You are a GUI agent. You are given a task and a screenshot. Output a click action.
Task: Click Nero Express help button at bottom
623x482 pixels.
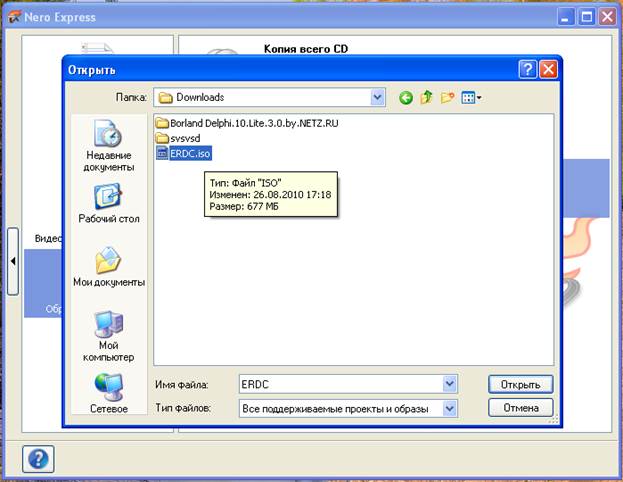tap(38, 459)
